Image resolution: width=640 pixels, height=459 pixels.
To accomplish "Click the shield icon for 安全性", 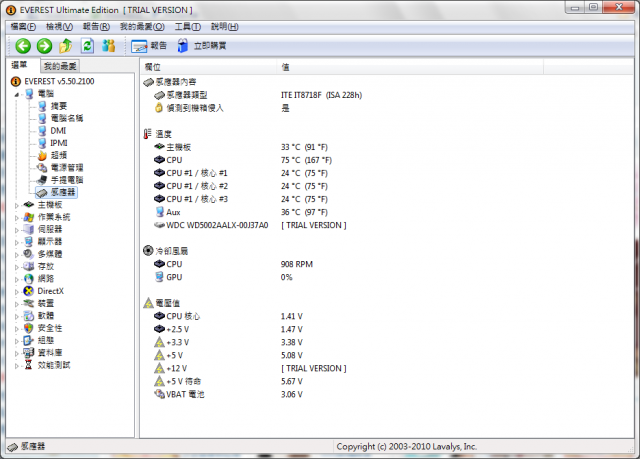I will click(x=29, y=328).
